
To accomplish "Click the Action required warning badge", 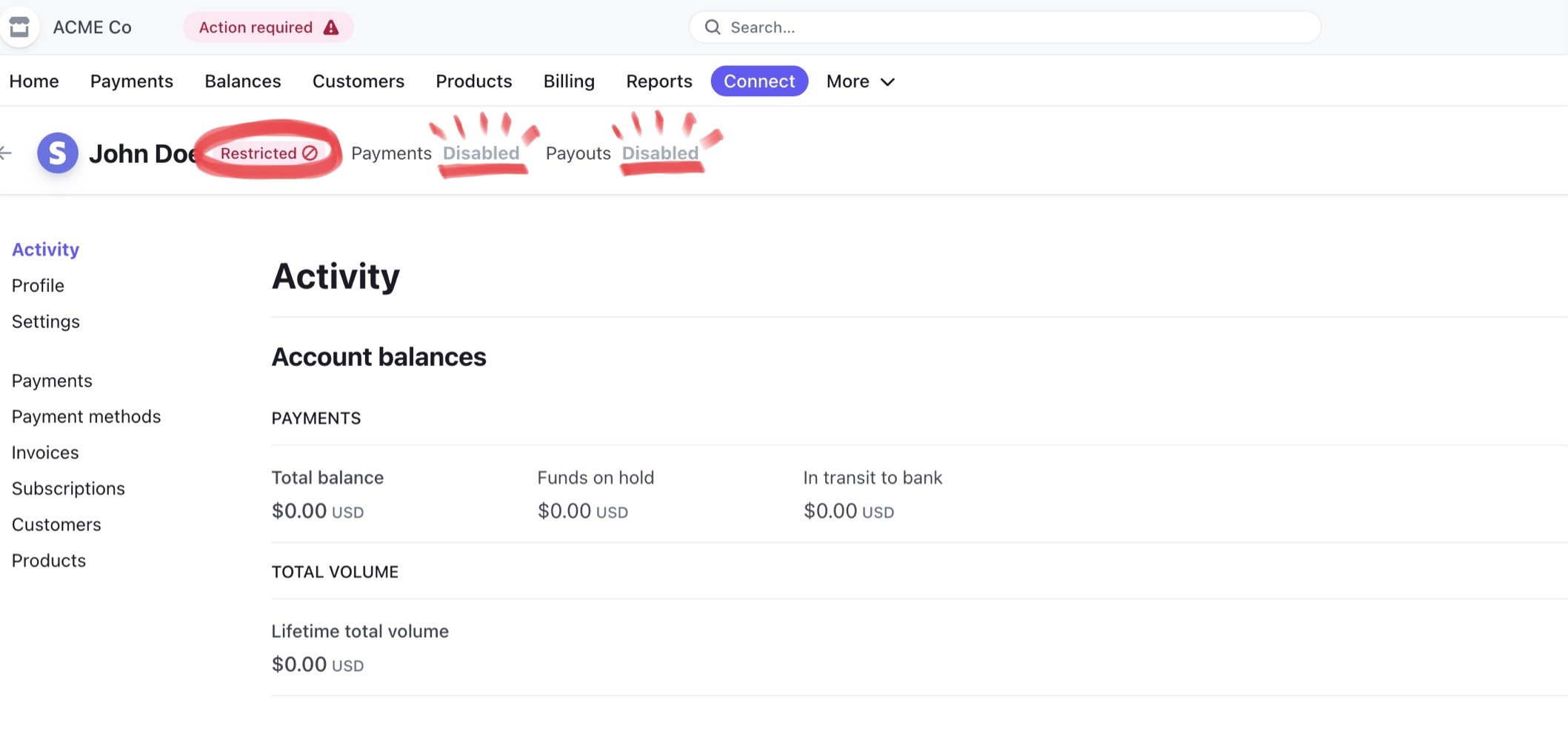I will tap(268, 27).
